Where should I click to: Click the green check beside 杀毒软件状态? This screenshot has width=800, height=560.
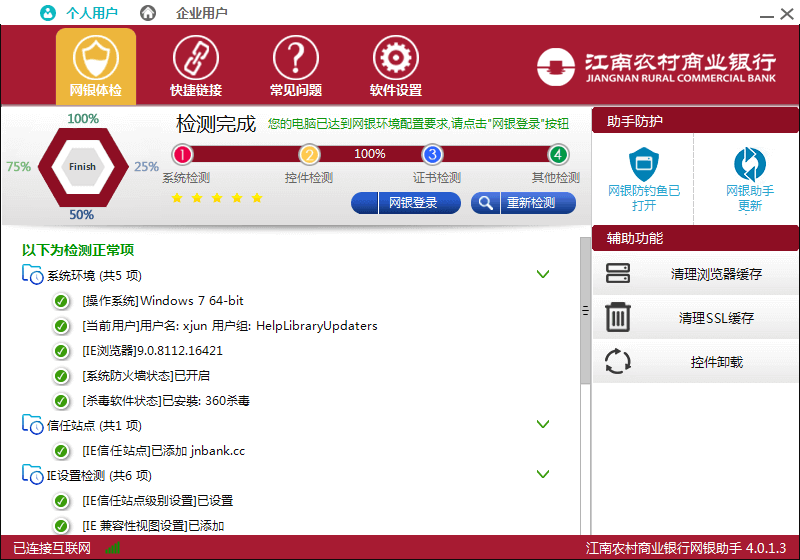click(x=61, y=401)
